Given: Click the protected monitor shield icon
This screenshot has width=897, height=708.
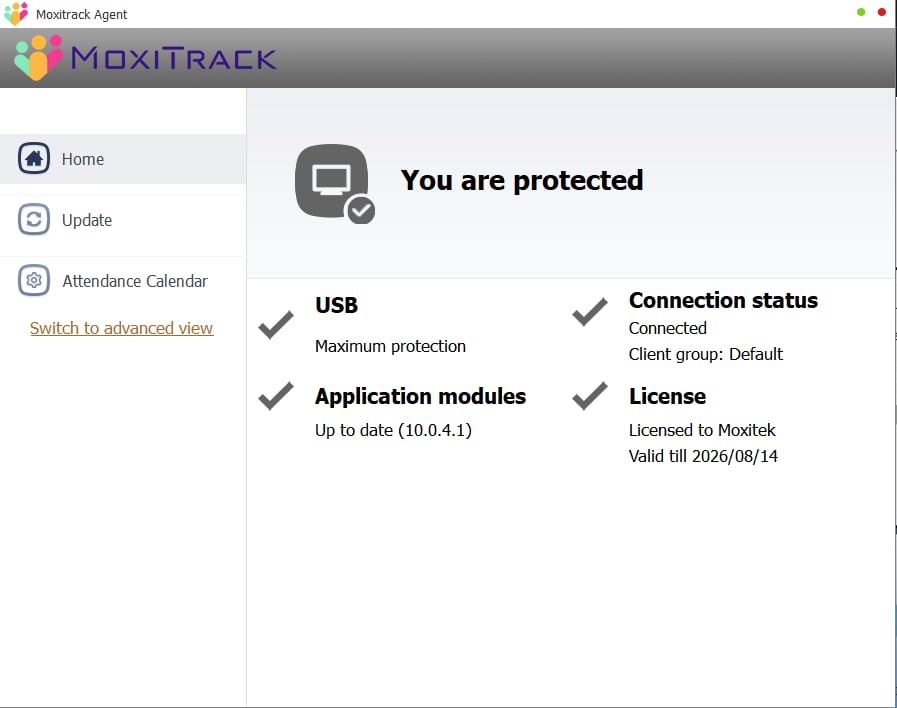Looking at the screenshot, I should point(334,183).
